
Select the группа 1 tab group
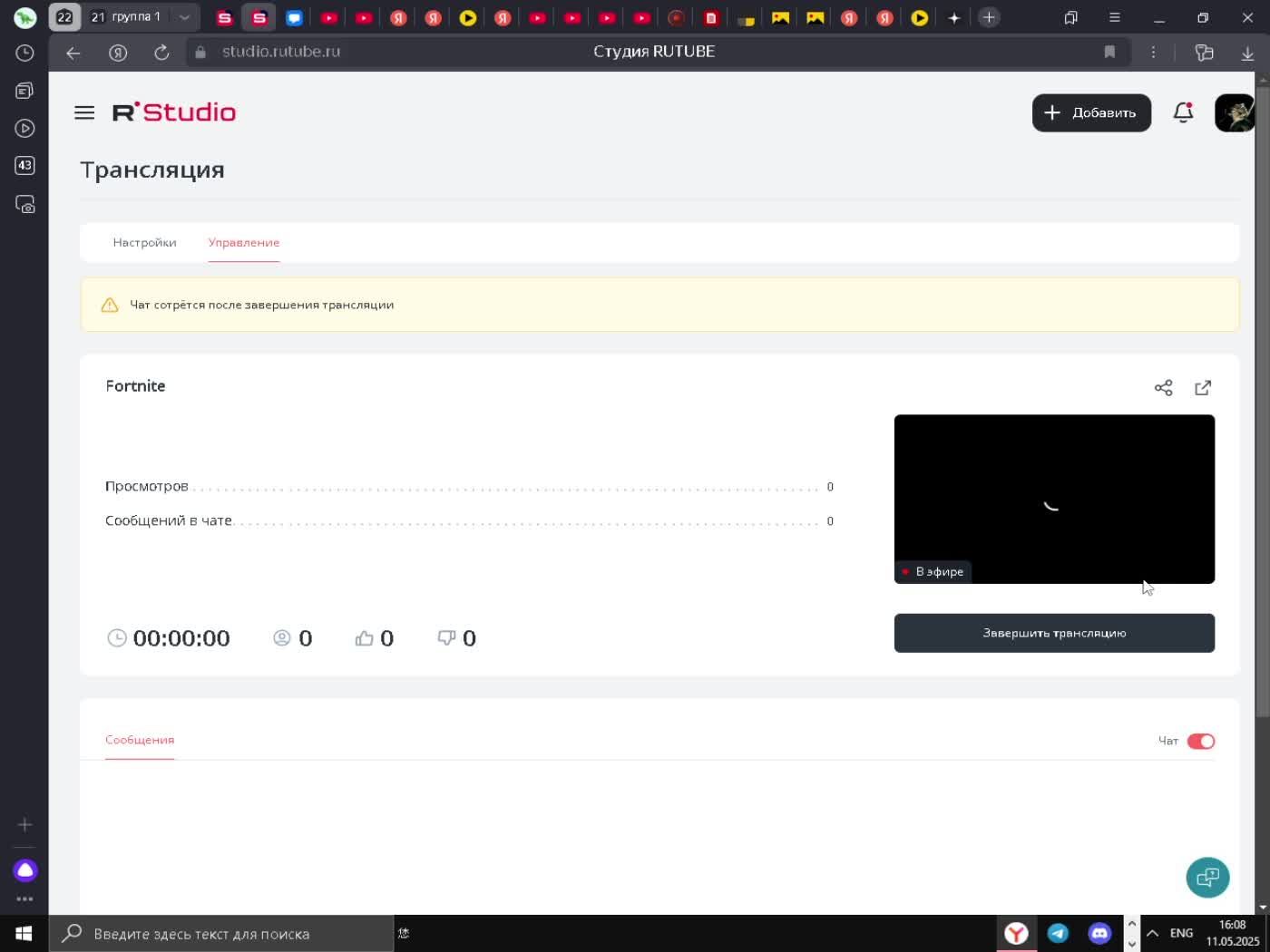pyautogui.click(x=126, y=17)
